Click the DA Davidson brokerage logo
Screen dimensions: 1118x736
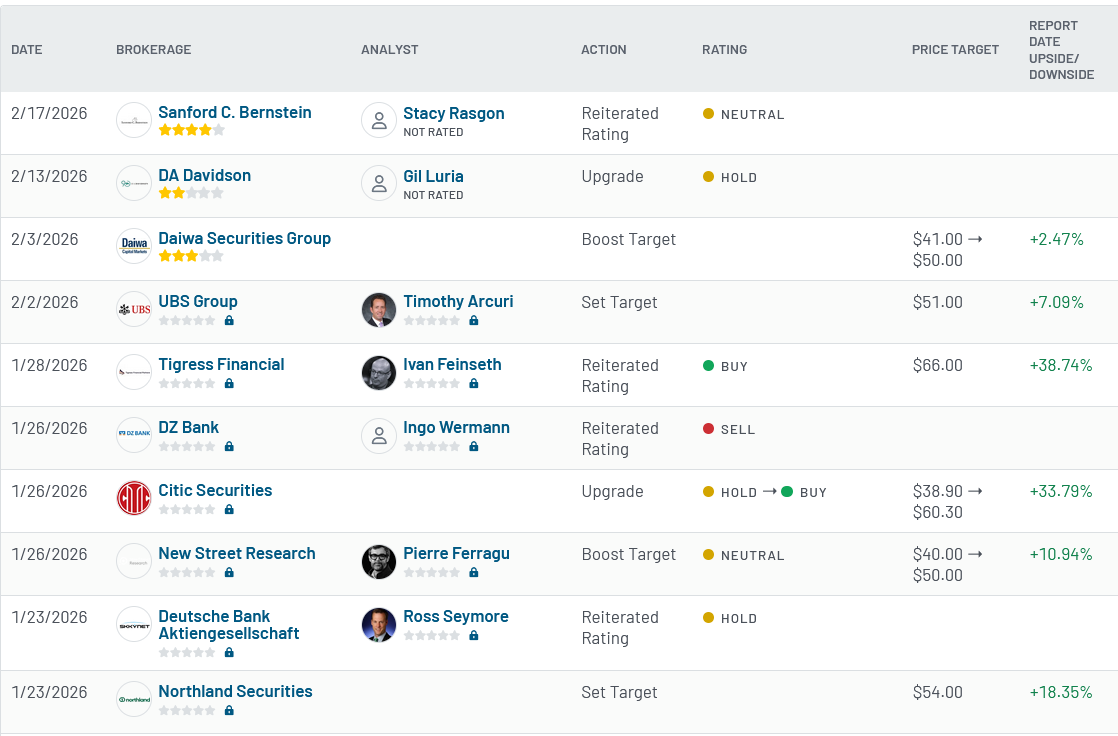pos(134,183)
